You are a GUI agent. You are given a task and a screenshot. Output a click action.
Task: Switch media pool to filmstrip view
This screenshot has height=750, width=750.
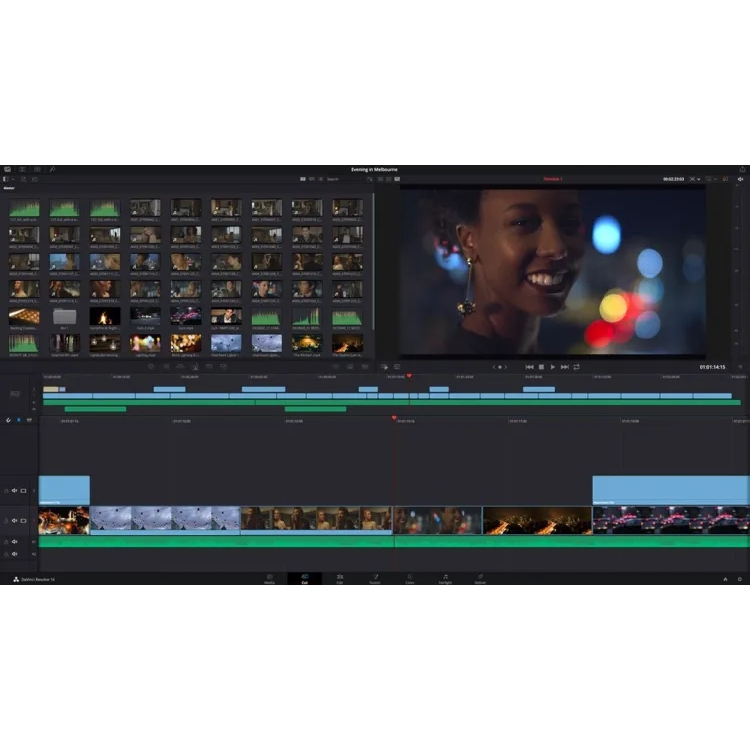pos(311,179)
